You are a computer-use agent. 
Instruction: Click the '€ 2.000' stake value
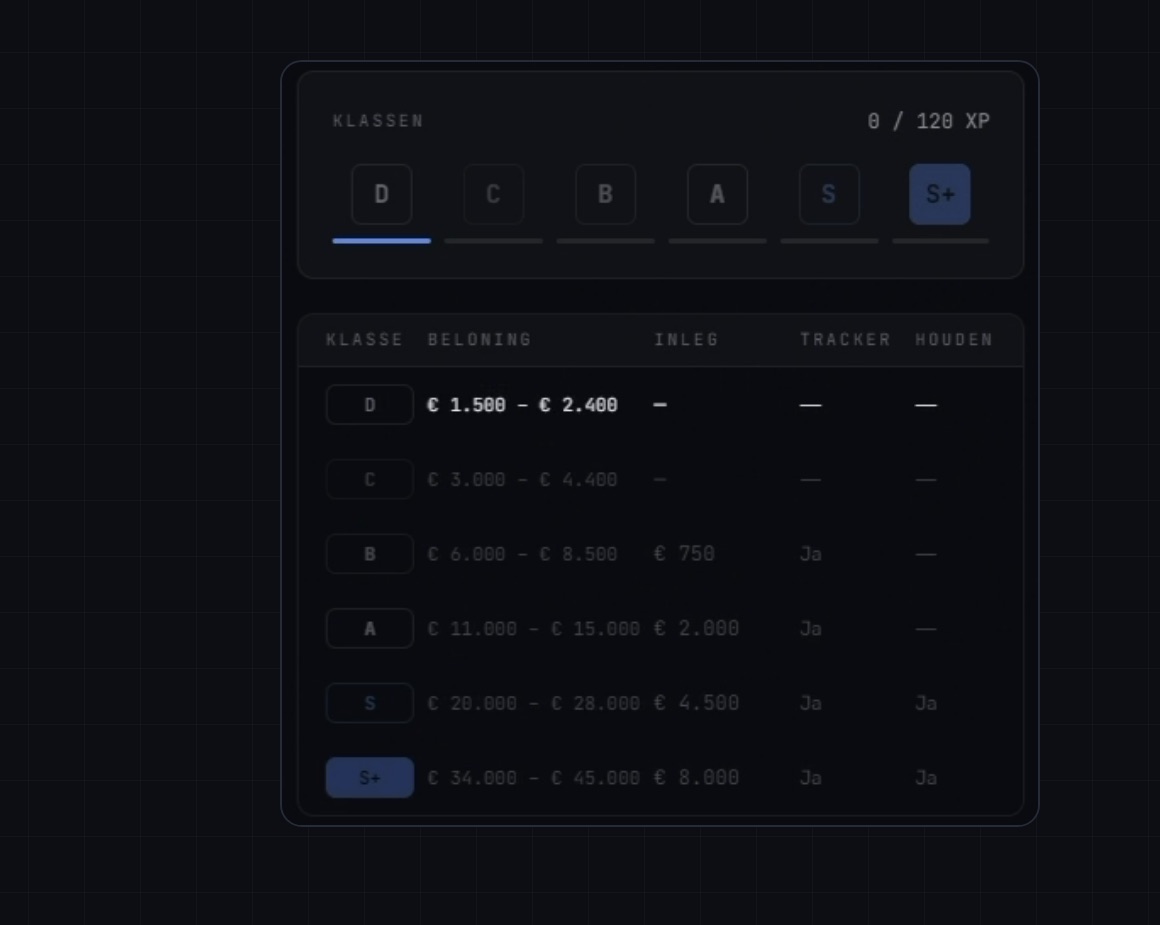coord(696,628)
